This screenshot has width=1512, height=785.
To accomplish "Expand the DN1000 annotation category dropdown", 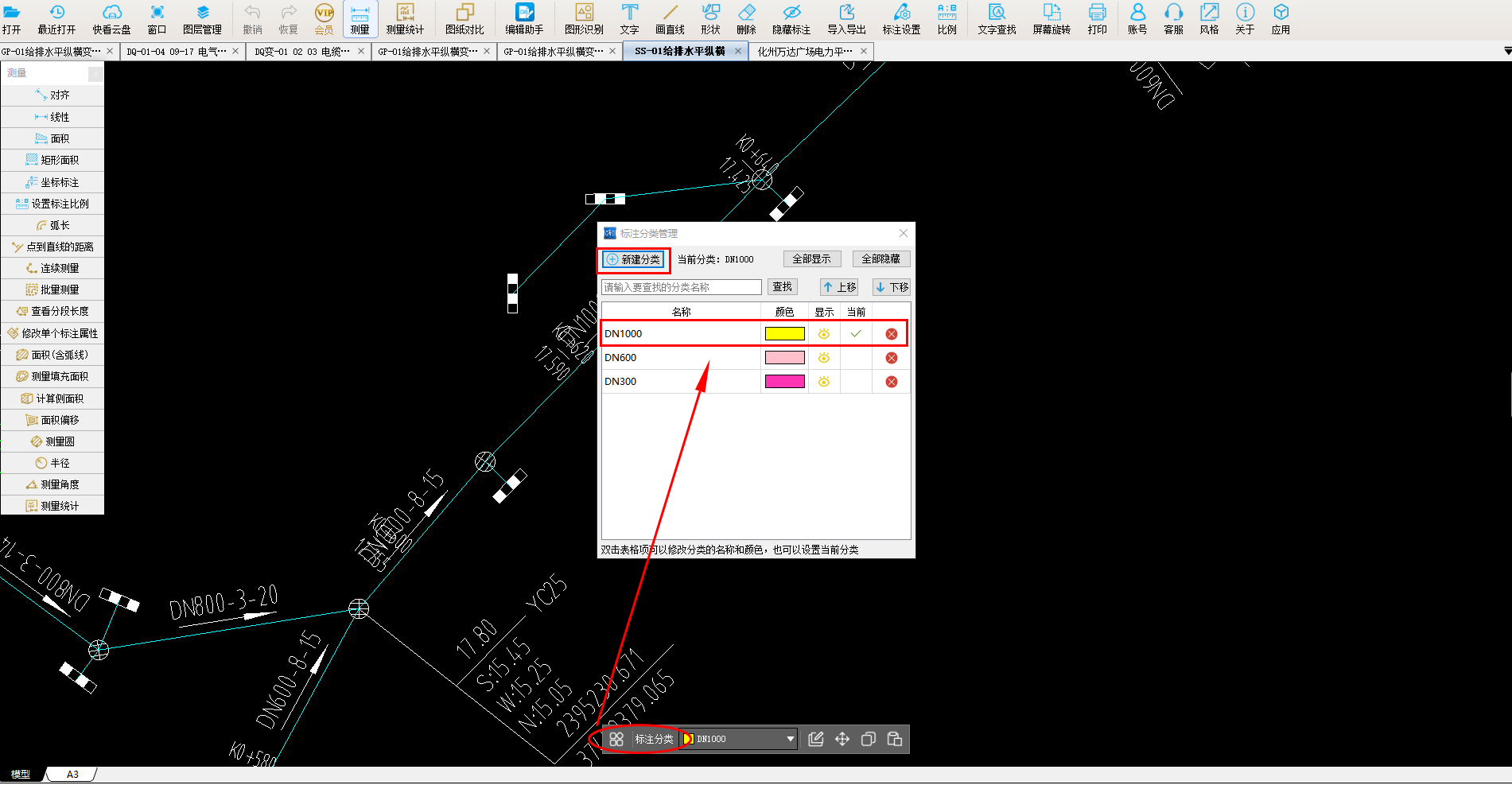I will point(790,739).
